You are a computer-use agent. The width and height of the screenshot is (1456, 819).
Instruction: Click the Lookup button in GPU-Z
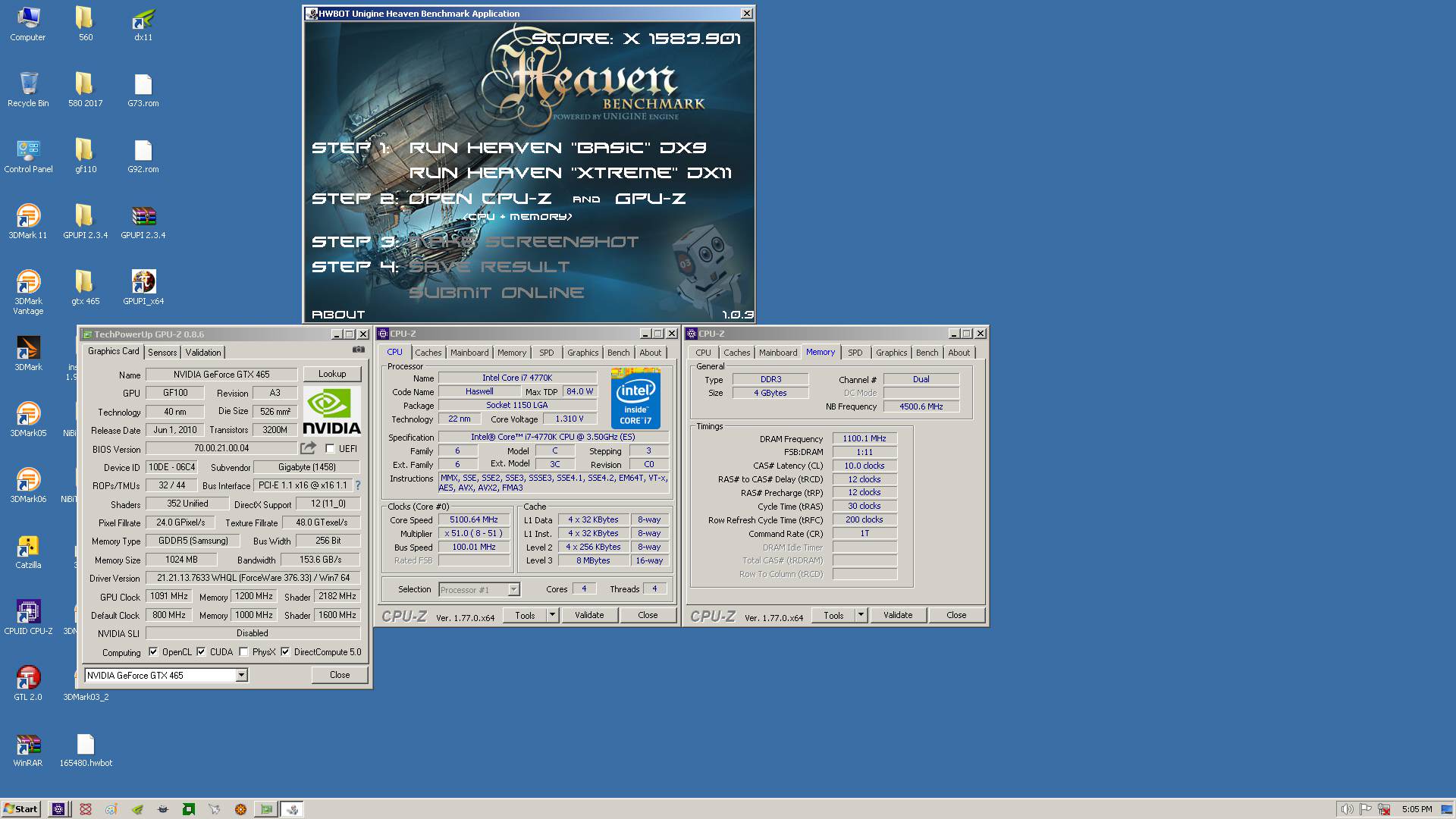(x=332, y=374)
